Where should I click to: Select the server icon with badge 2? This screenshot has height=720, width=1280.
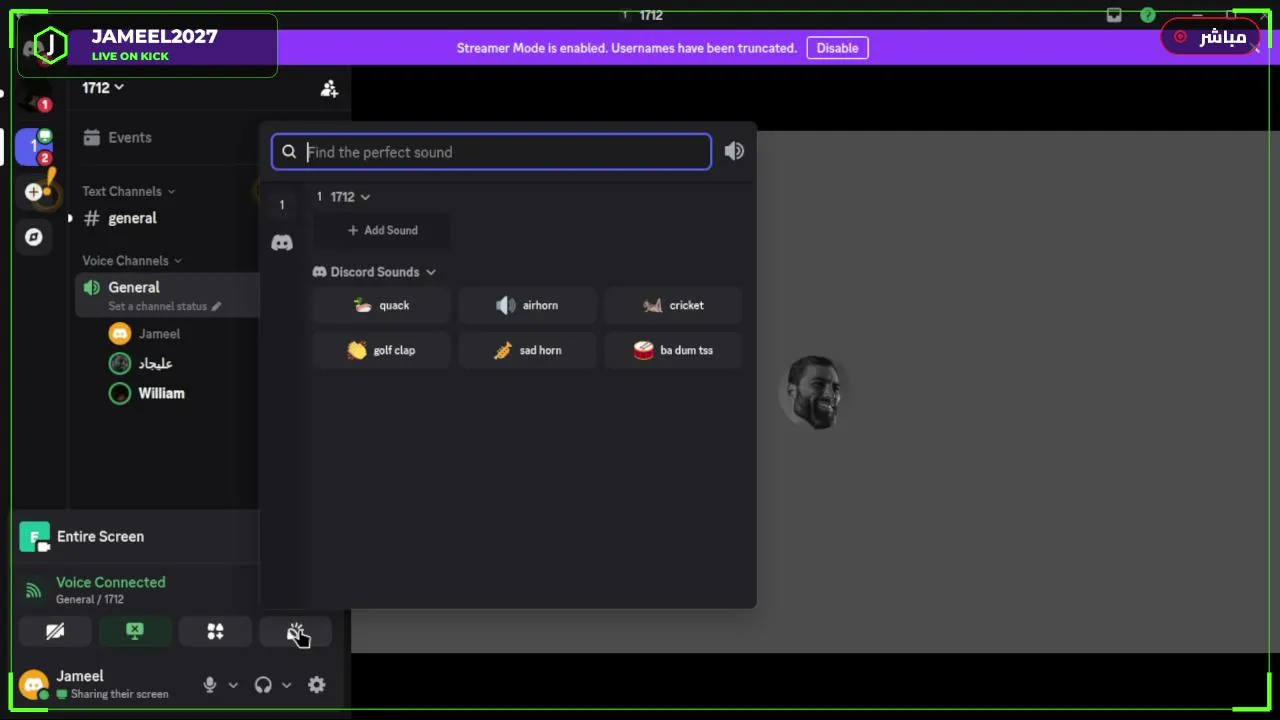point(34,146)
